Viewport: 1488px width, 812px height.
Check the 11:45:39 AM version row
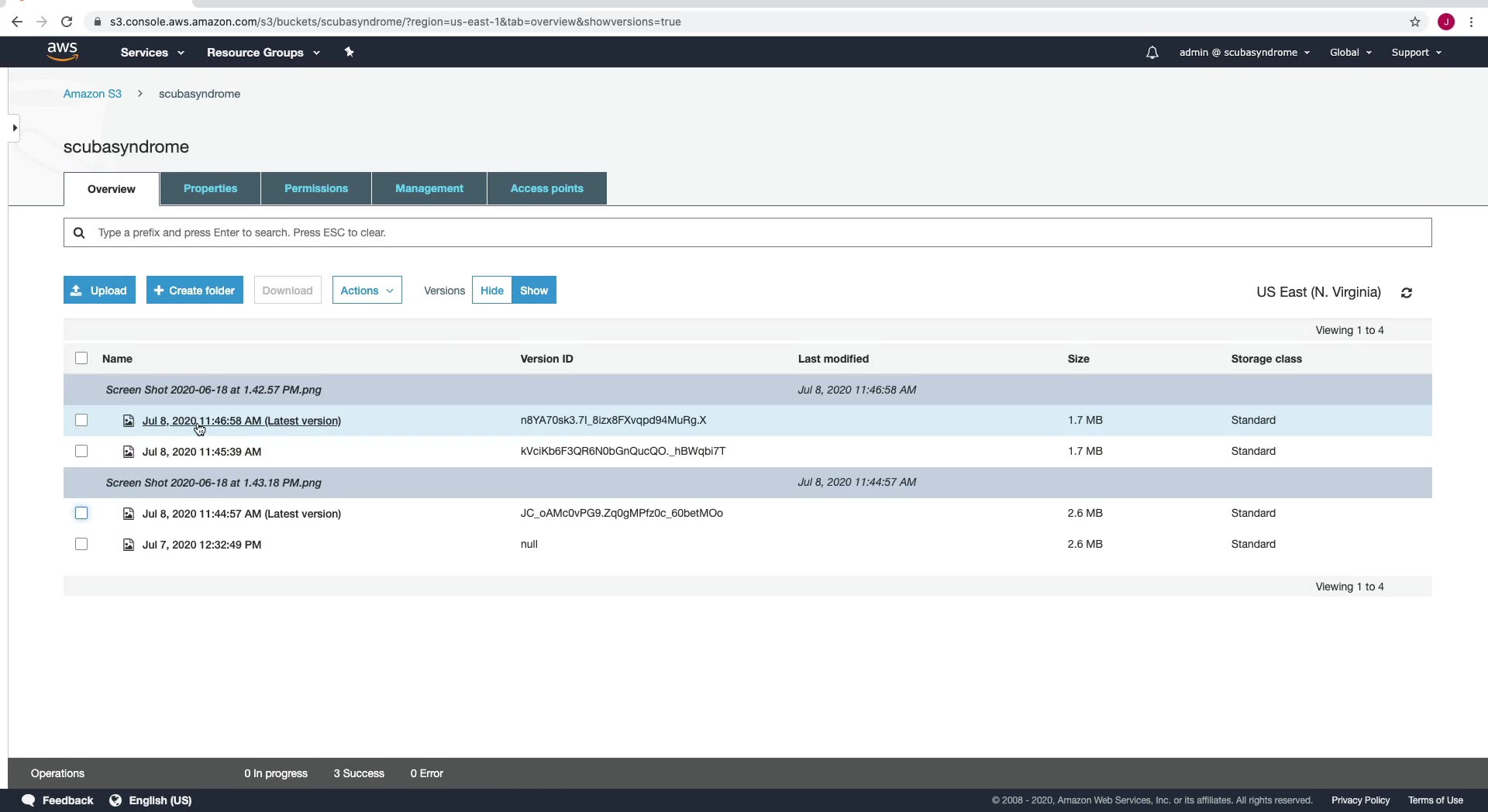[x=81, y=451]
